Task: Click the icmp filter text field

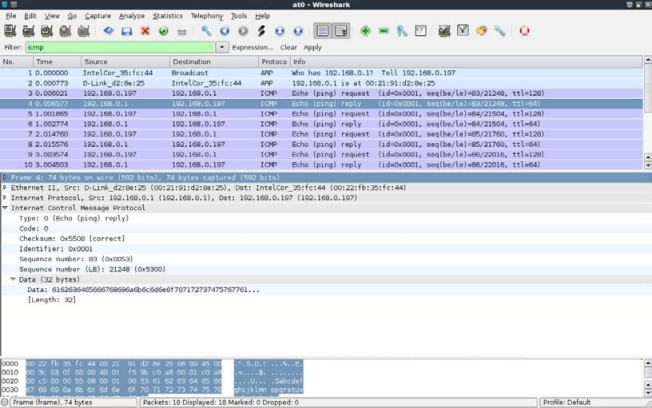Action: click(120, 47)
